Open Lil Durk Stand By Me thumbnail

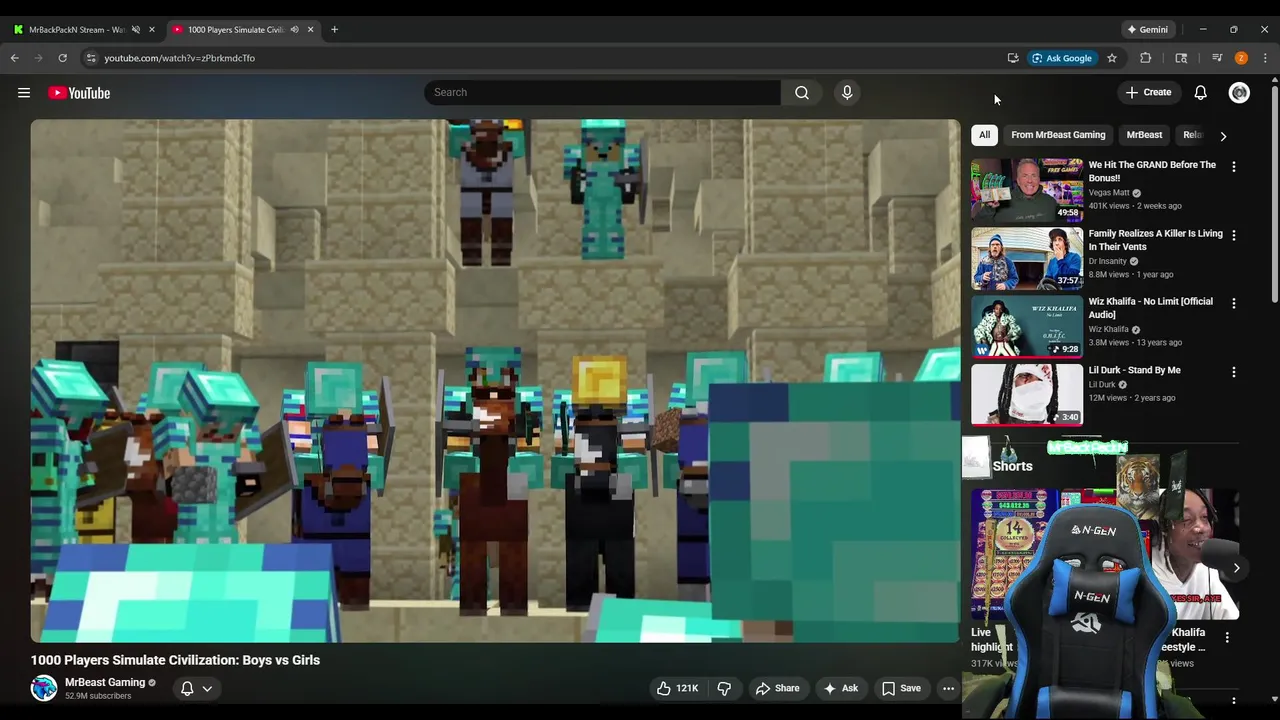point(1027,394)
